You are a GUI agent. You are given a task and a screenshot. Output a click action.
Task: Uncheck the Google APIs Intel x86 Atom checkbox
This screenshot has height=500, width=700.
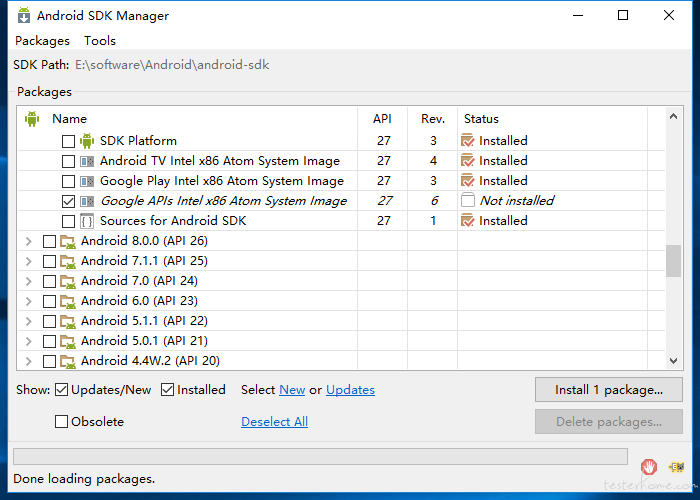pos(68,201)
